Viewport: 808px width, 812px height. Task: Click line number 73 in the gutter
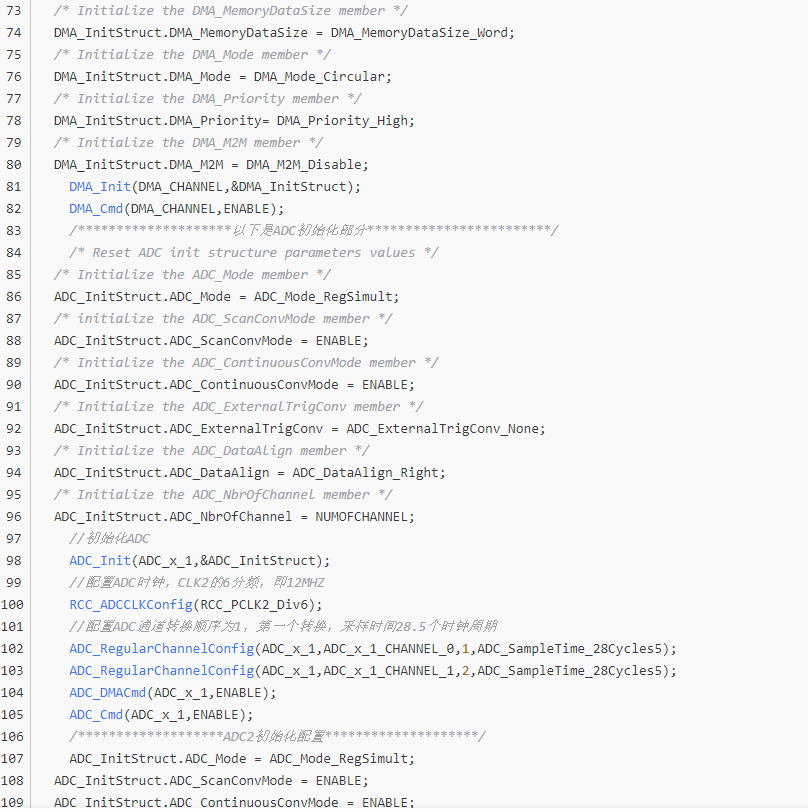[x=13, y=11]
